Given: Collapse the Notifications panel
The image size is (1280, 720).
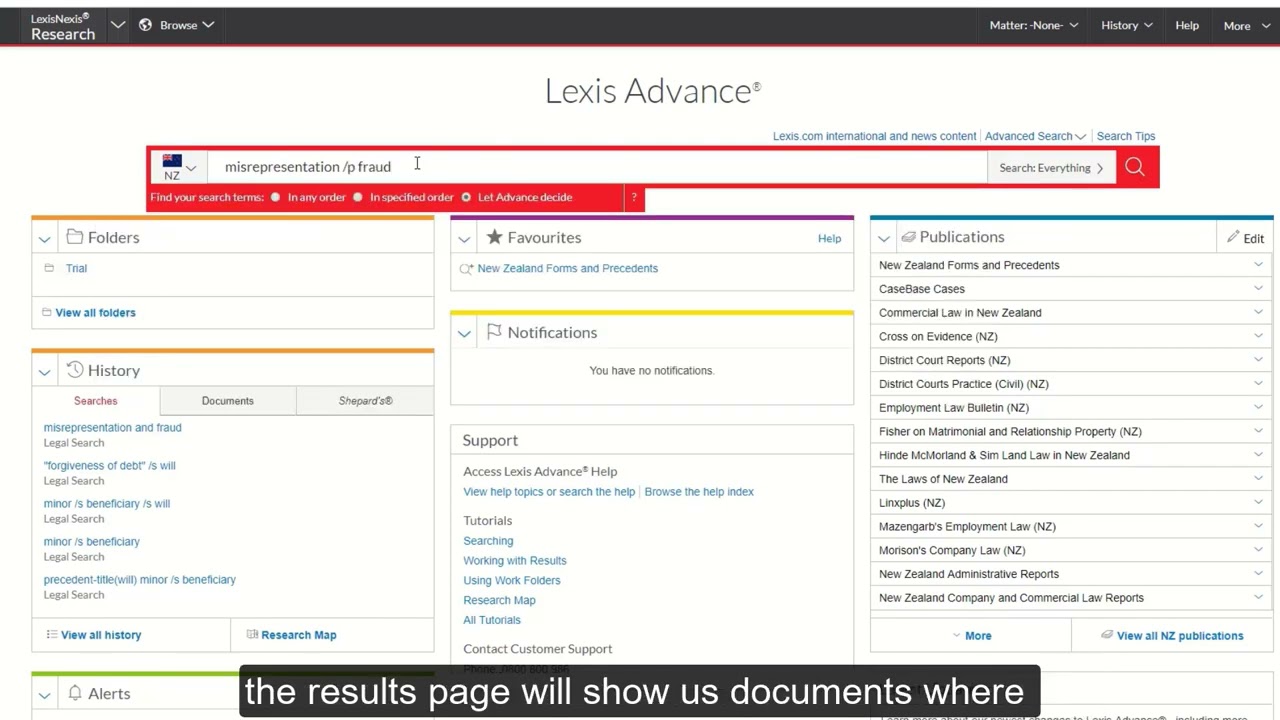Looking at the screenshot, I should [464, 333].
